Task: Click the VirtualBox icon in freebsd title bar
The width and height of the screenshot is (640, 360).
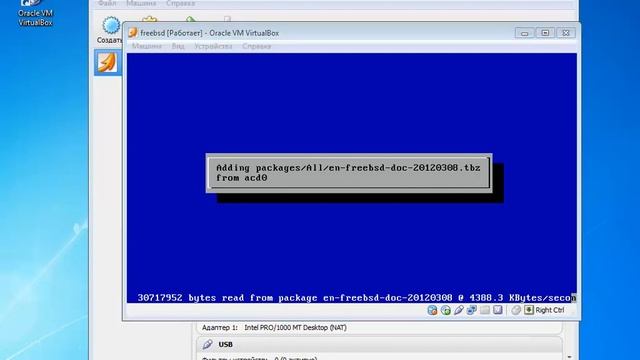Action: (133, 33)
